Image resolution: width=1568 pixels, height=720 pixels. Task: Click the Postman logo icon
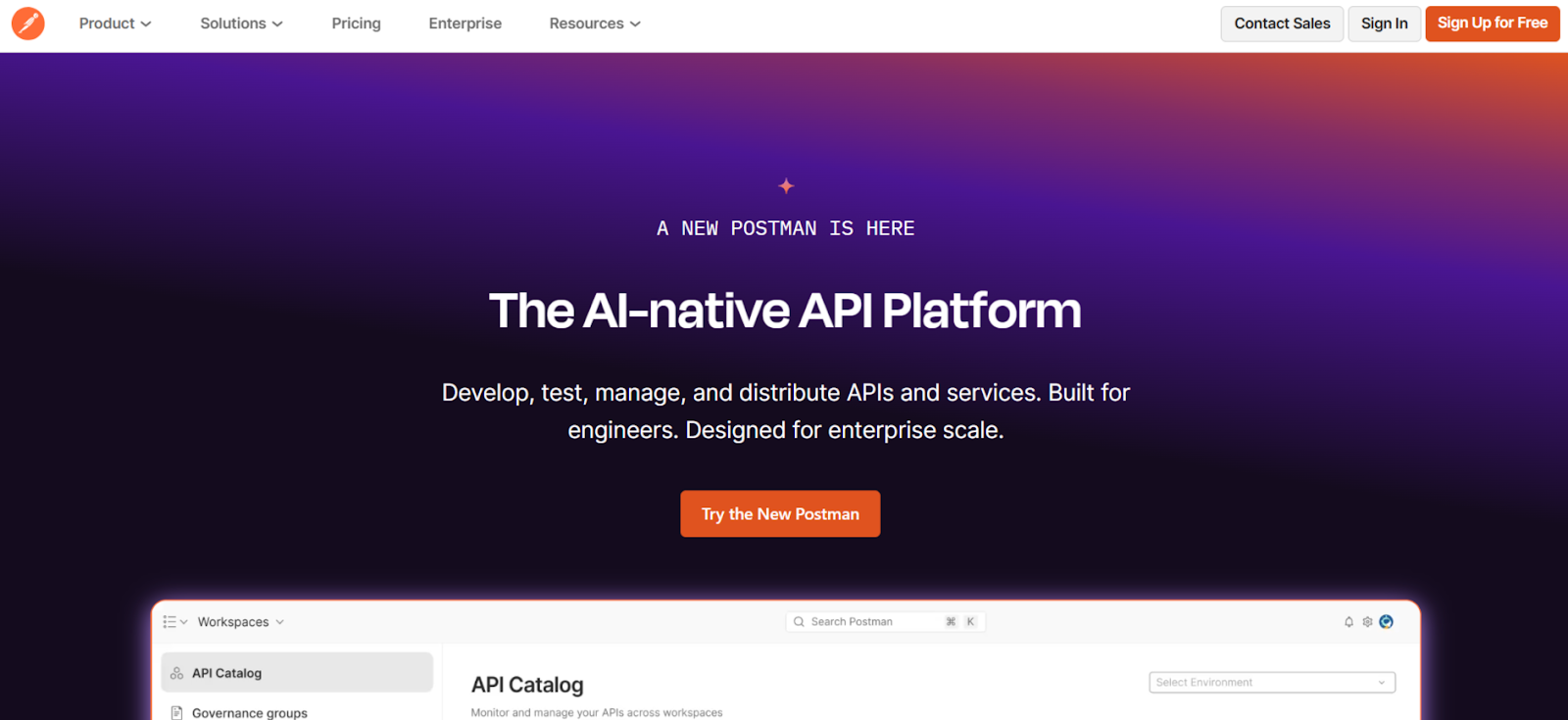(27, 24)
